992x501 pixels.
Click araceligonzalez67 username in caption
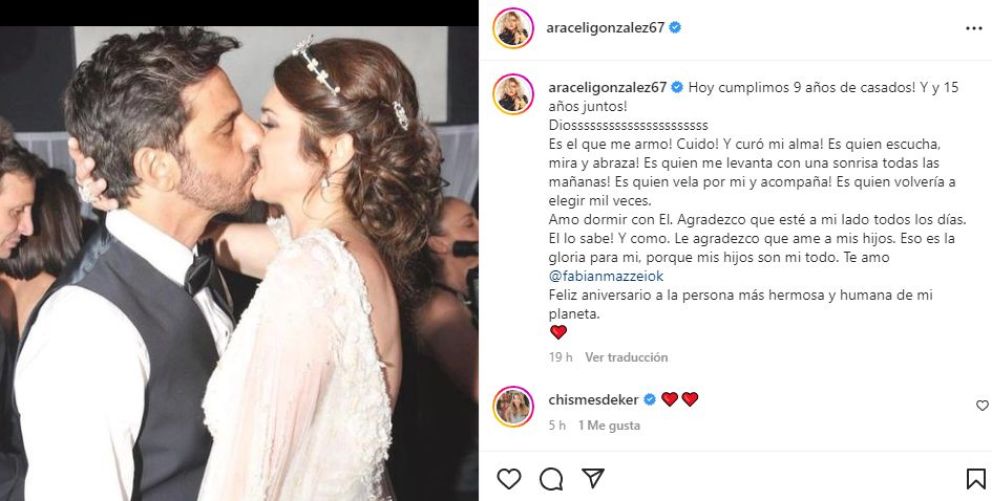point(607,88)
